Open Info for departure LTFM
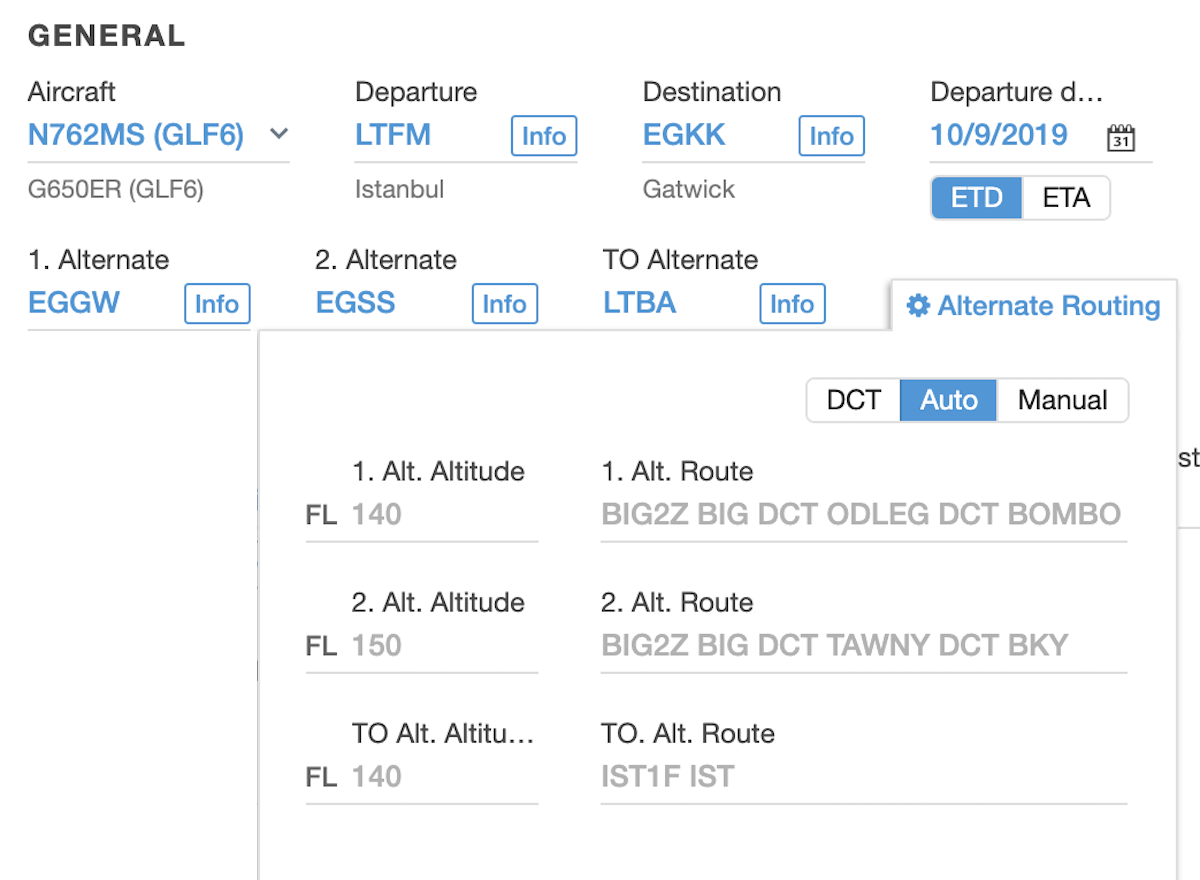 [544, 136]
